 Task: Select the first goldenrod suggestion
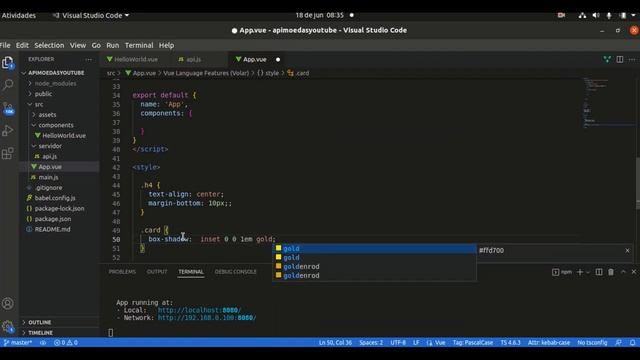coord(374,267)
